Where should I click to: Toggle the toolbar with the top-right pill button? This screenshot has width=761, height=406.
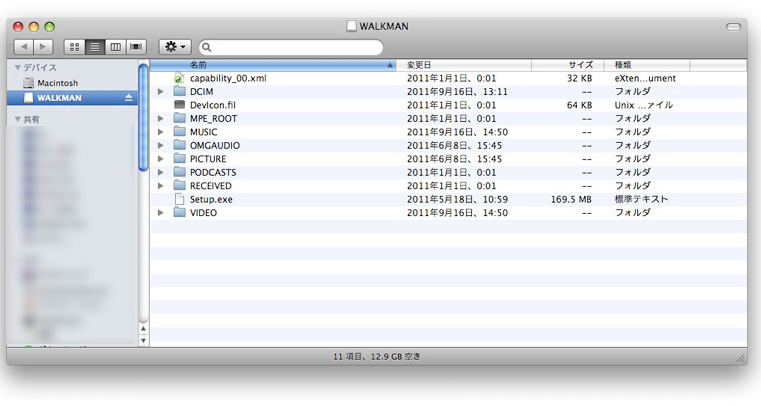pyautogui.click(x=734, y=26)
